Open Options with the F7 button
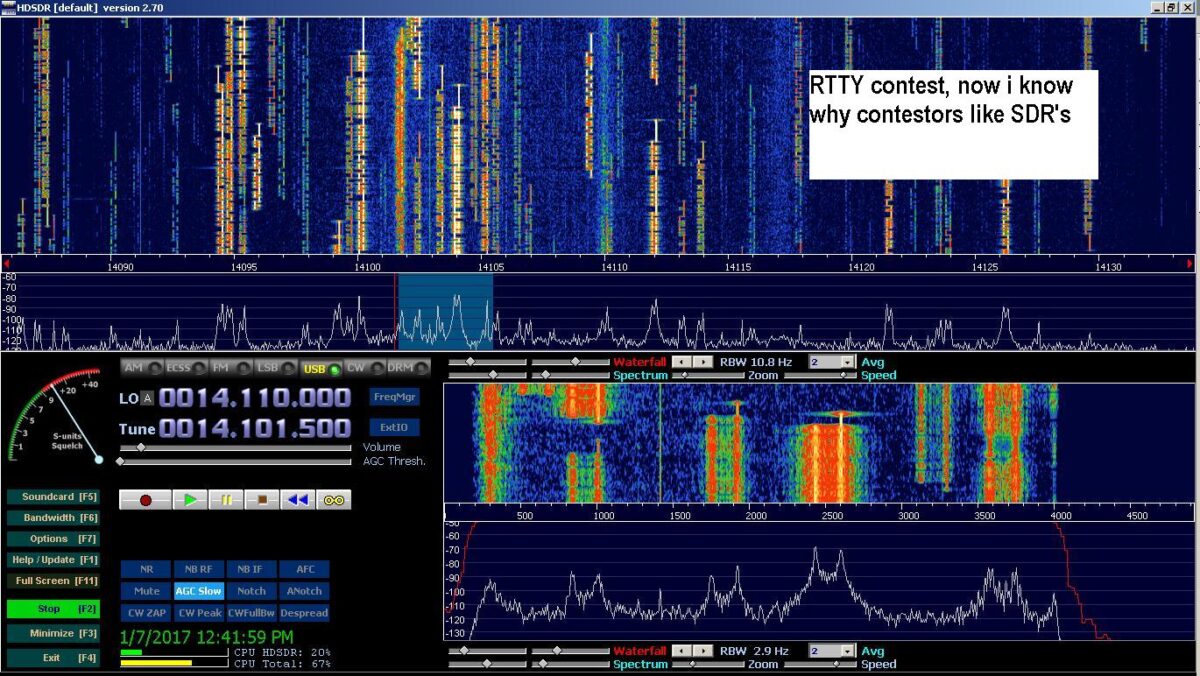Viewport: 1200px width, 676px height. [x=55, y=538]
